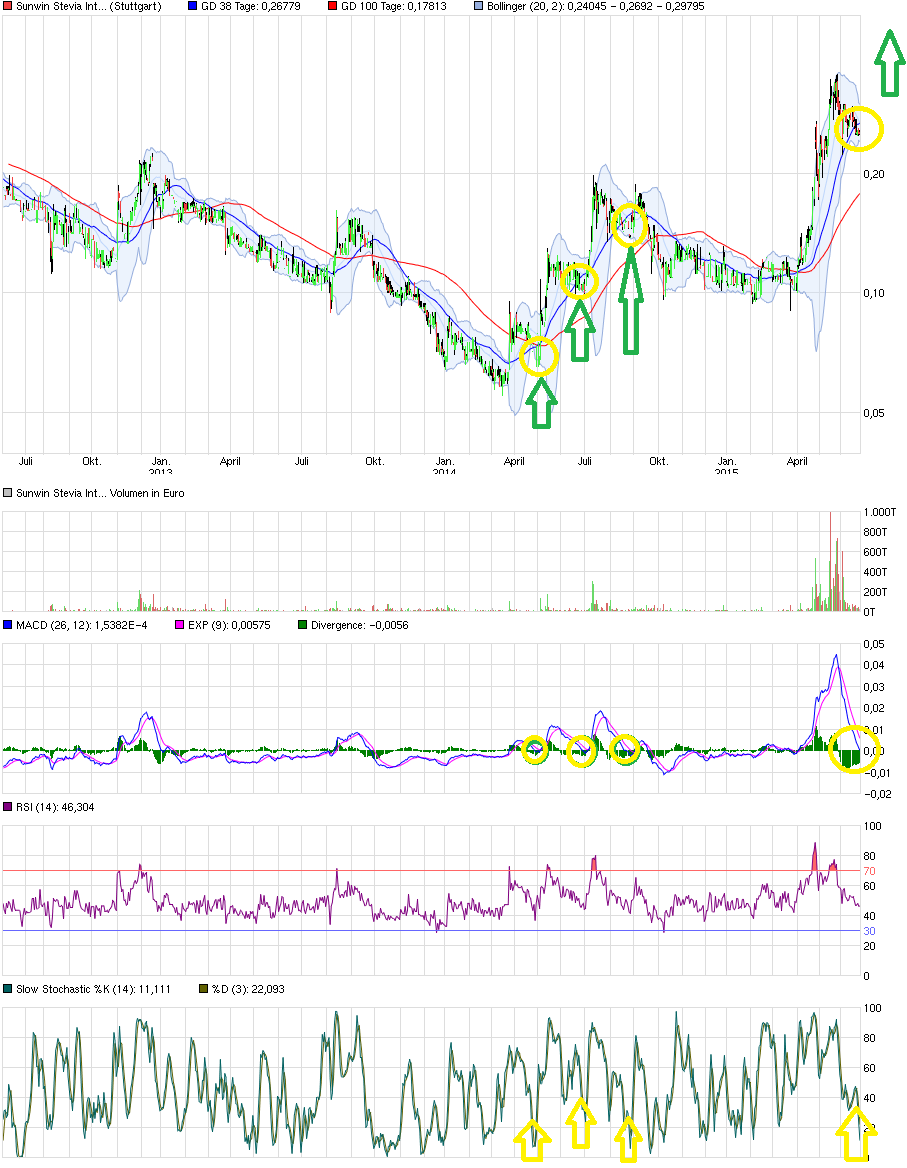This screenshot has width=907, height=1168.
Task: Click the 400T volume axis label
Action: pyautogui.click(x=875, y=572)
